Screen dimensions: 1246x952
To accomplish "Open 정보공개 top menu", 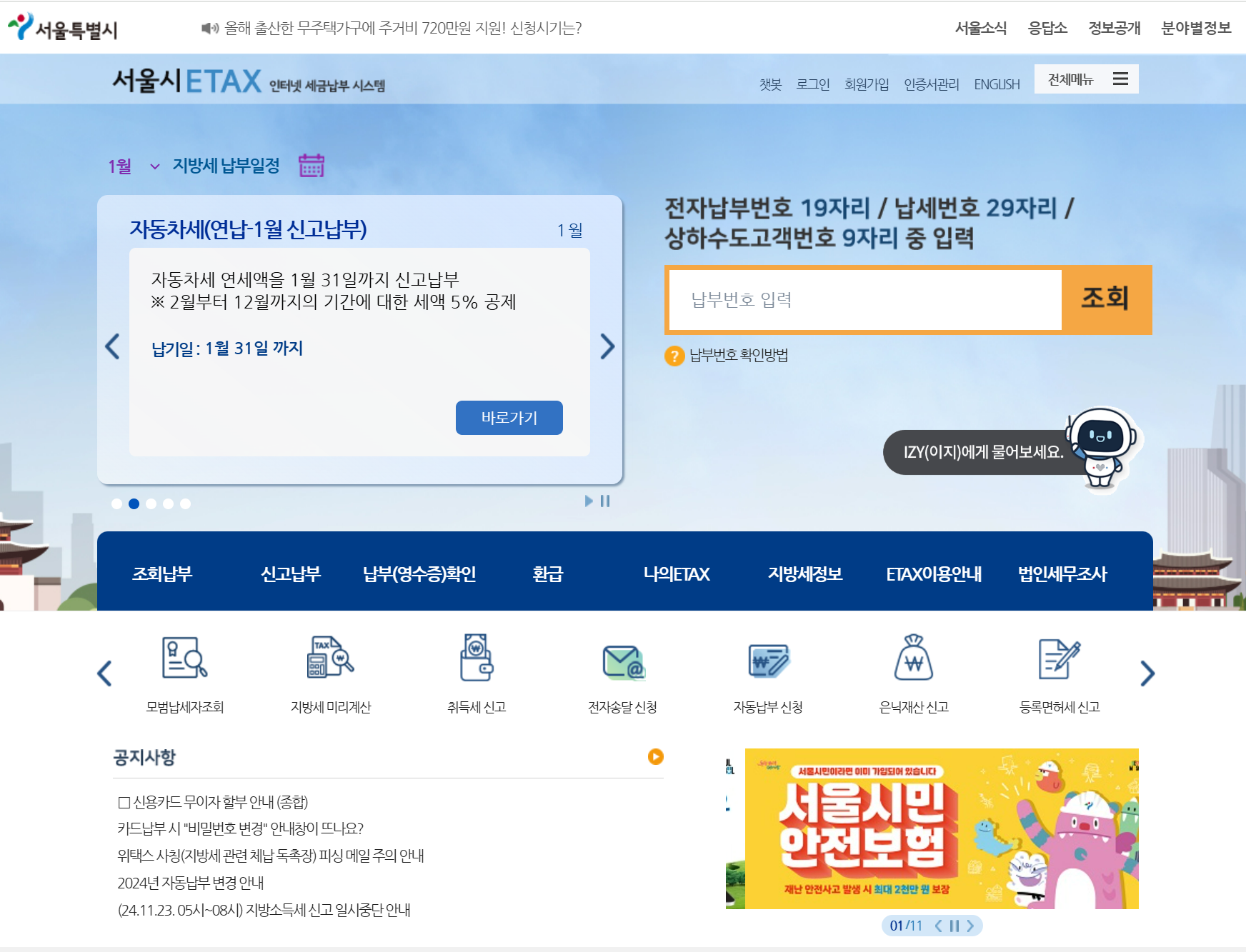I will click(x=1114, y=28).
